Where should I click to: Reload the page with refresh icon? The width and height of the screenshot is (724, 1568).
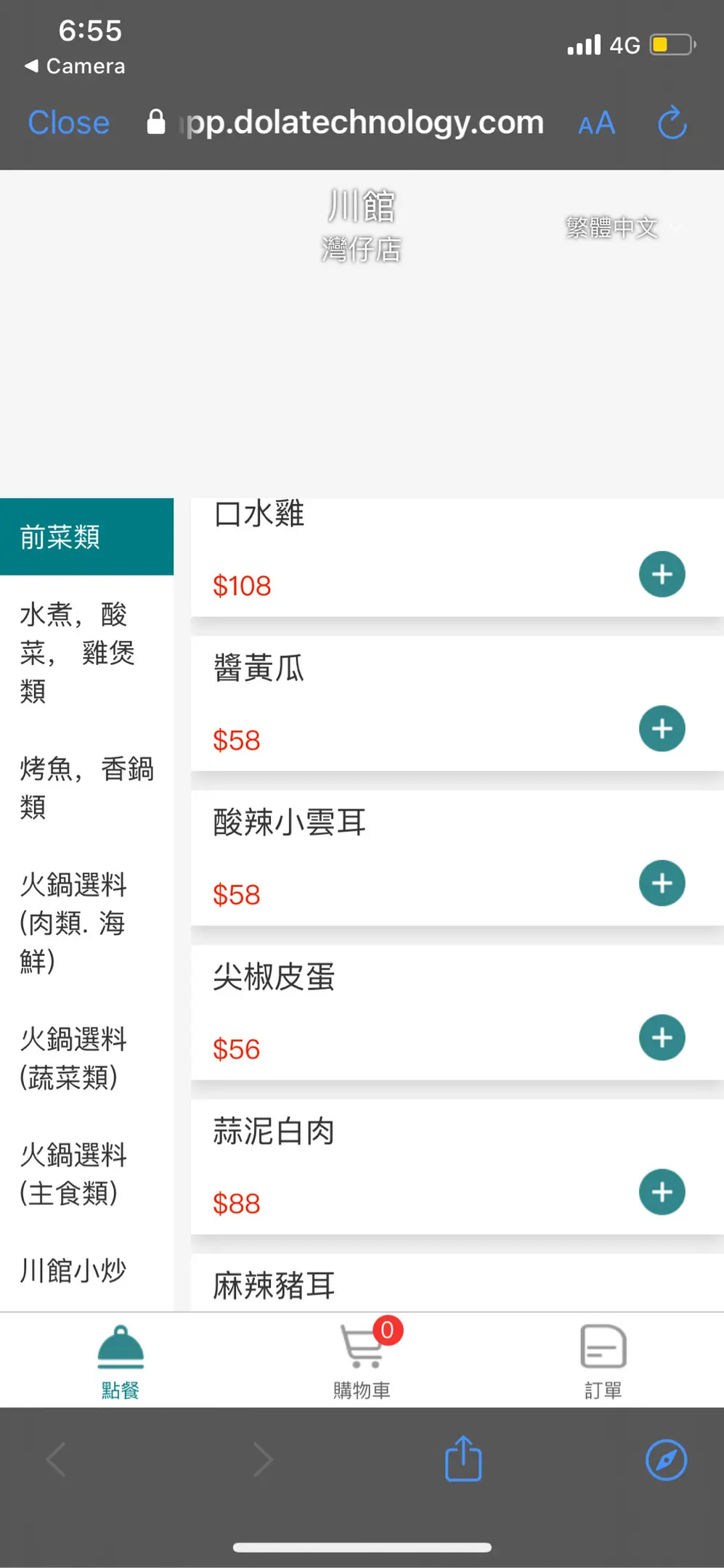[672, 123]
